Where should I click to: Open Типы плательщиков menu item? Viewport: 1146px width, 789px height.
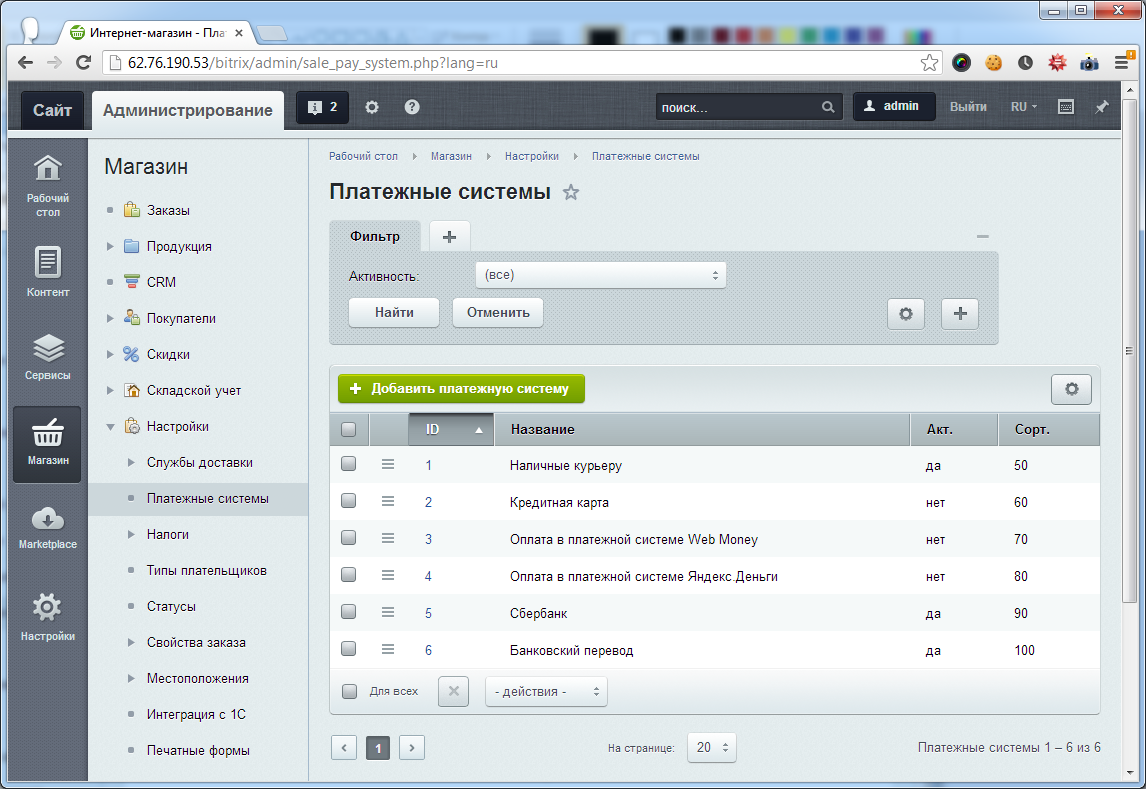coord(206,570)
